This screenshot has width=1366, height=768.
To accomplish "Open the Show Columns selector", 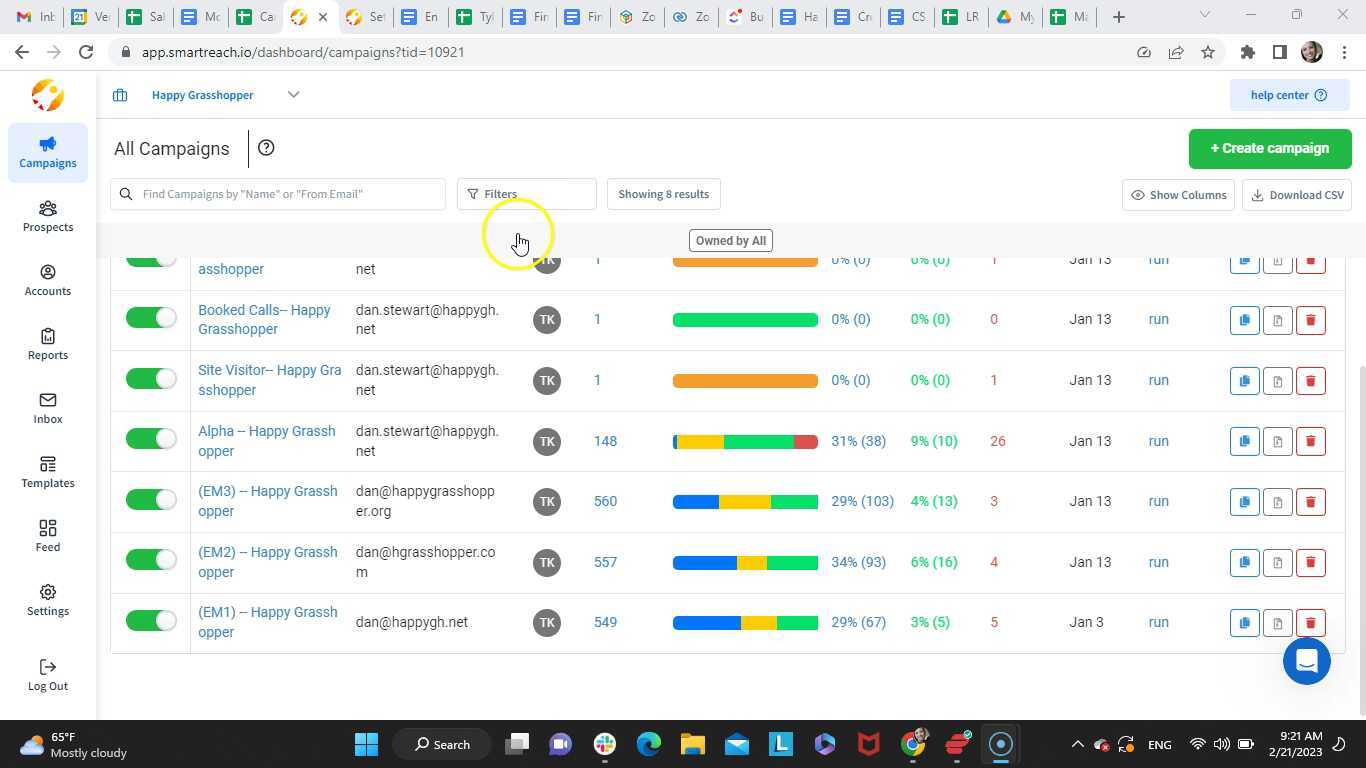I will click(1178, 195).
